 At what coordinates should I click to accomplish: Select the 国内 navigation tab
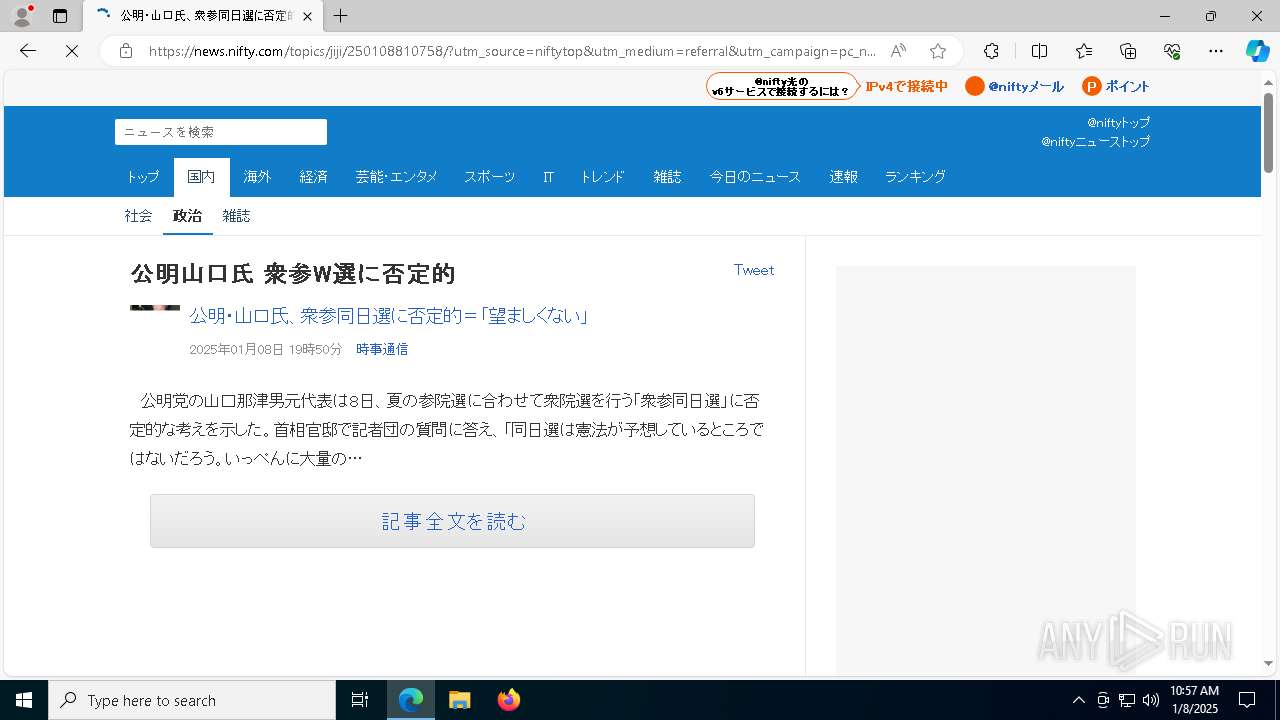[201, 177]
